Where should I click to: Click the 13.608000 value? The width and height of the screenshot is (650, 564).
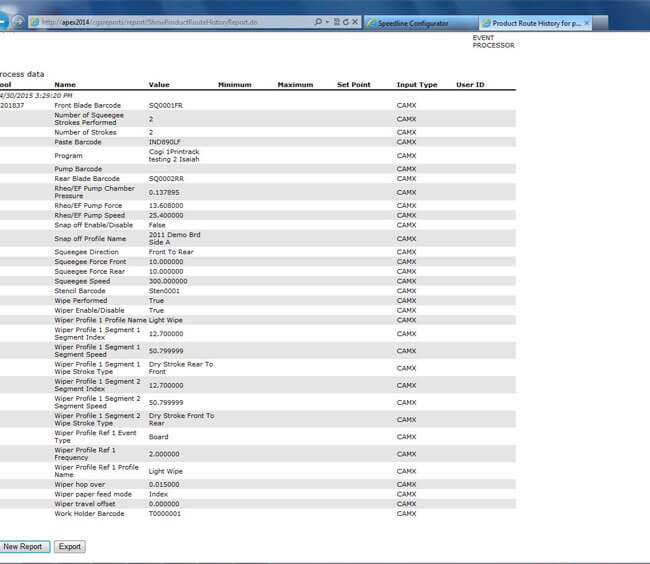click(x=166, y=206)
